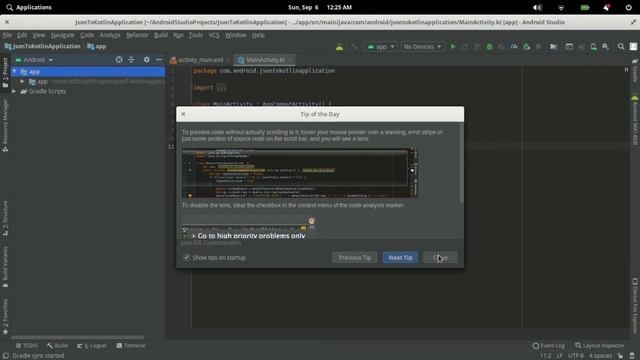
Task: Click the LF line separator indicator
Action: [x=560, y=356]
